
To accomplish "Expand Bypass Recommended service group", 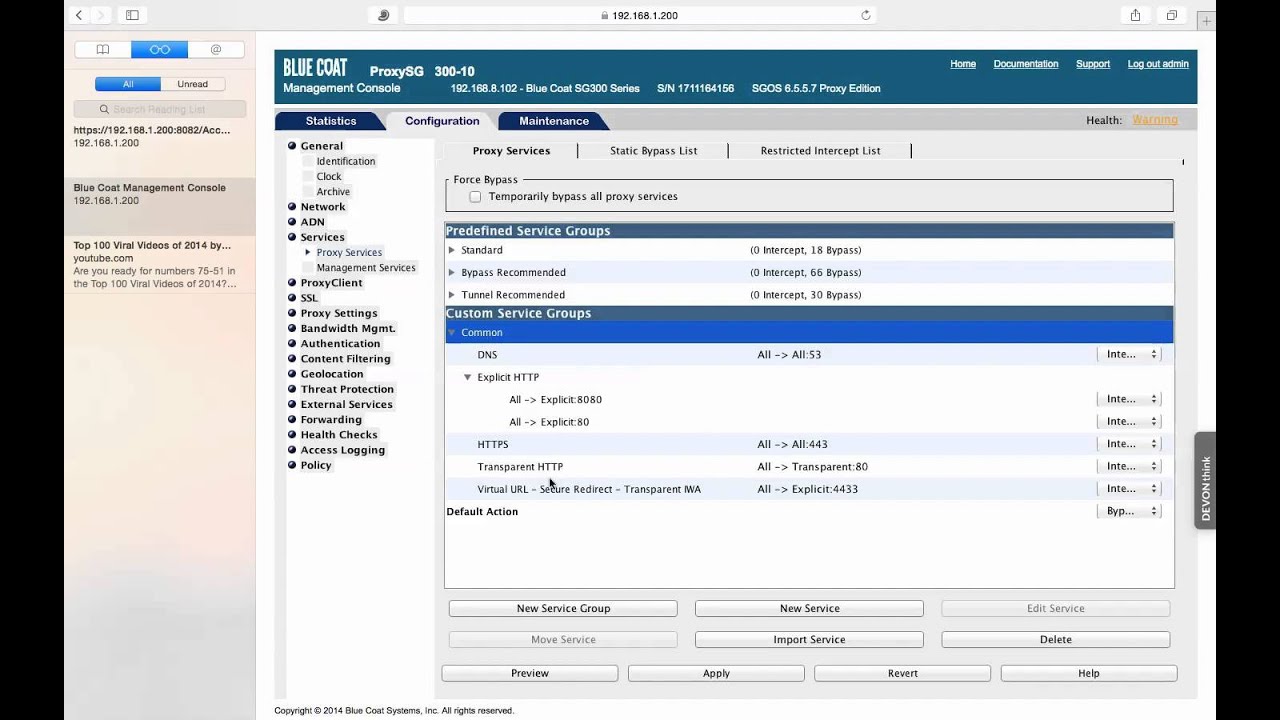I will click(x=452, y=272).
